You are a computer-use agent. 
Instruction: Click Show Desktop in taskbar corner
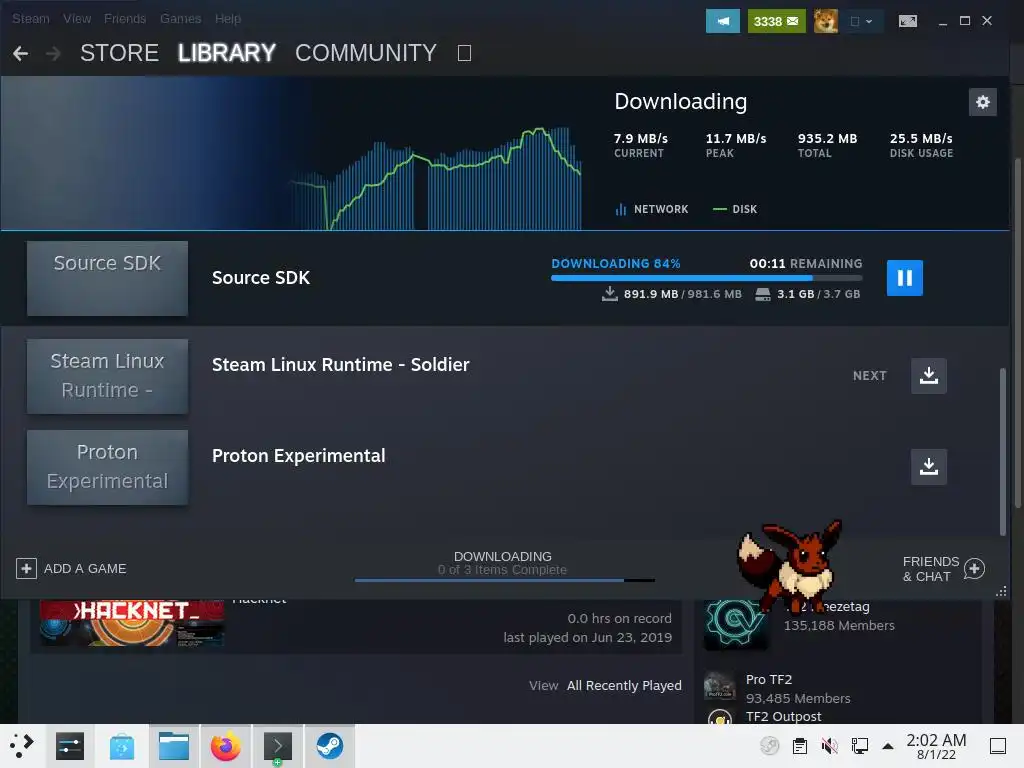tap(997, 746)
